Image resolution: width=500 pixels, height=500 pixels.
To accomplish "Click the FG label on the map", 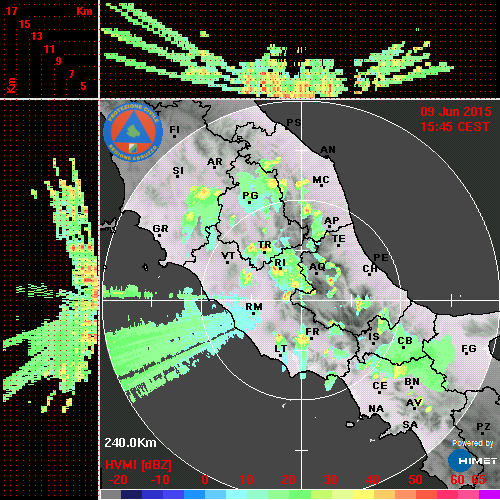I will point(469,349).
